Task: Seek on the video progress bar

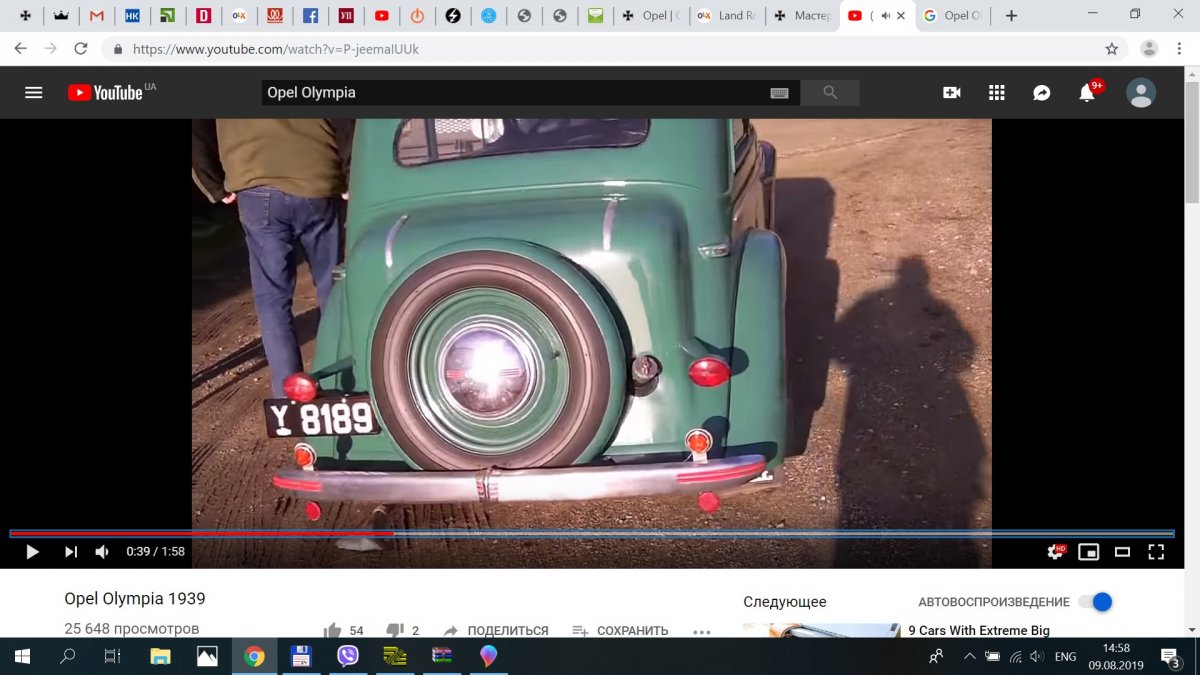Action: tap(592, 534)
